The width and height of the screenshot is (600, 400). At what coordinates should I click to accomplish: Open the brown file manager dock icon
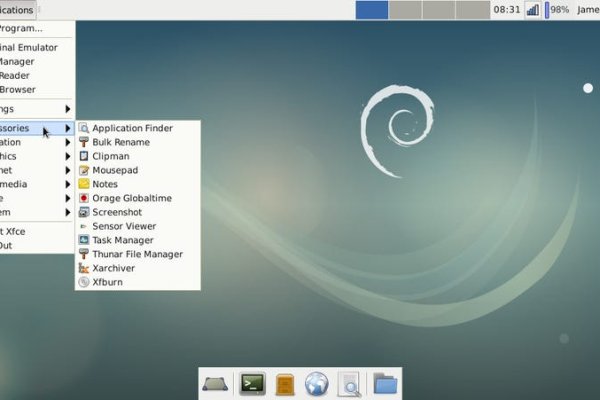coord(285,382)
